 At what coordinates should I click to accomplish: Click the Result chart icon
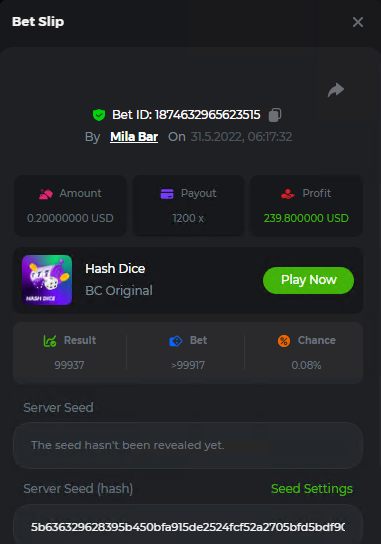point(50,341)
